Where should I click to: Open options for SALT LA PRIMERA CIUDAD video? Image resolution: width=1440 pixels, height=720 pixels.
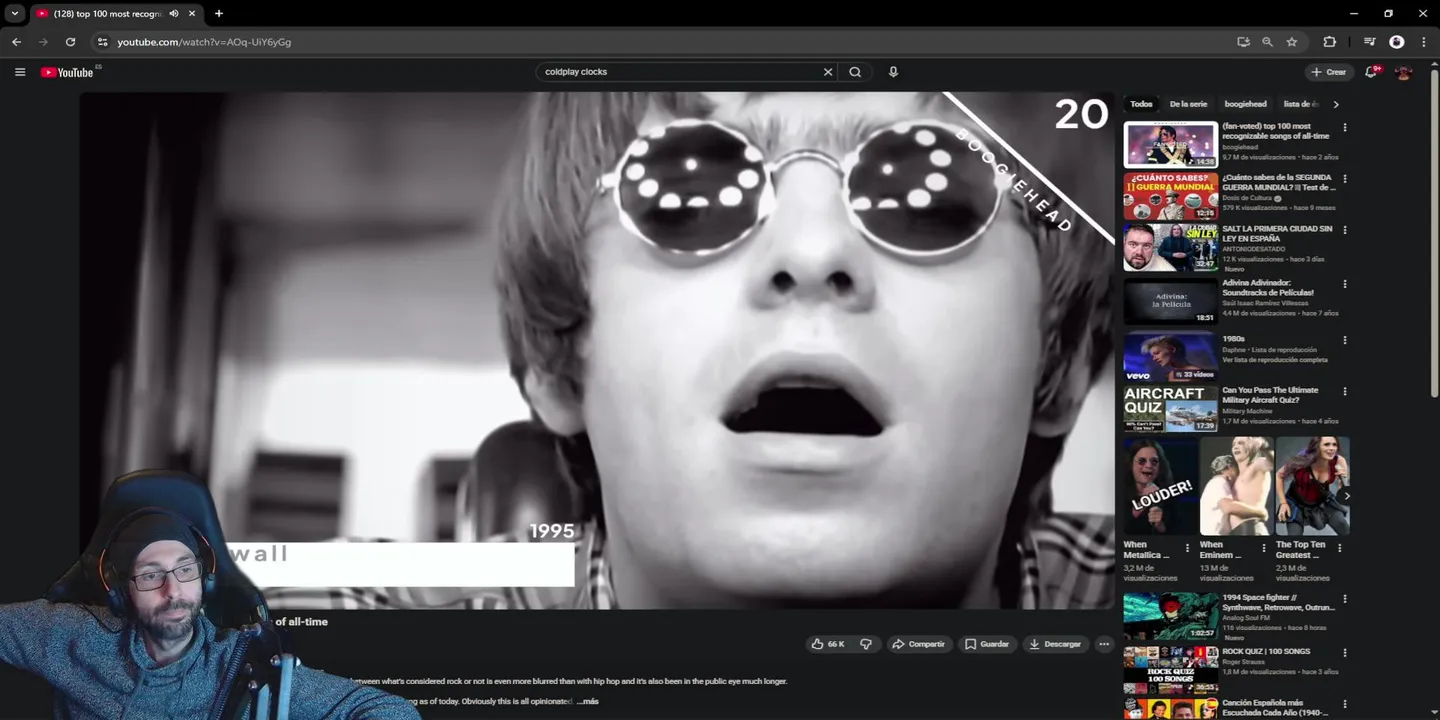click(x=1345, y=229)
